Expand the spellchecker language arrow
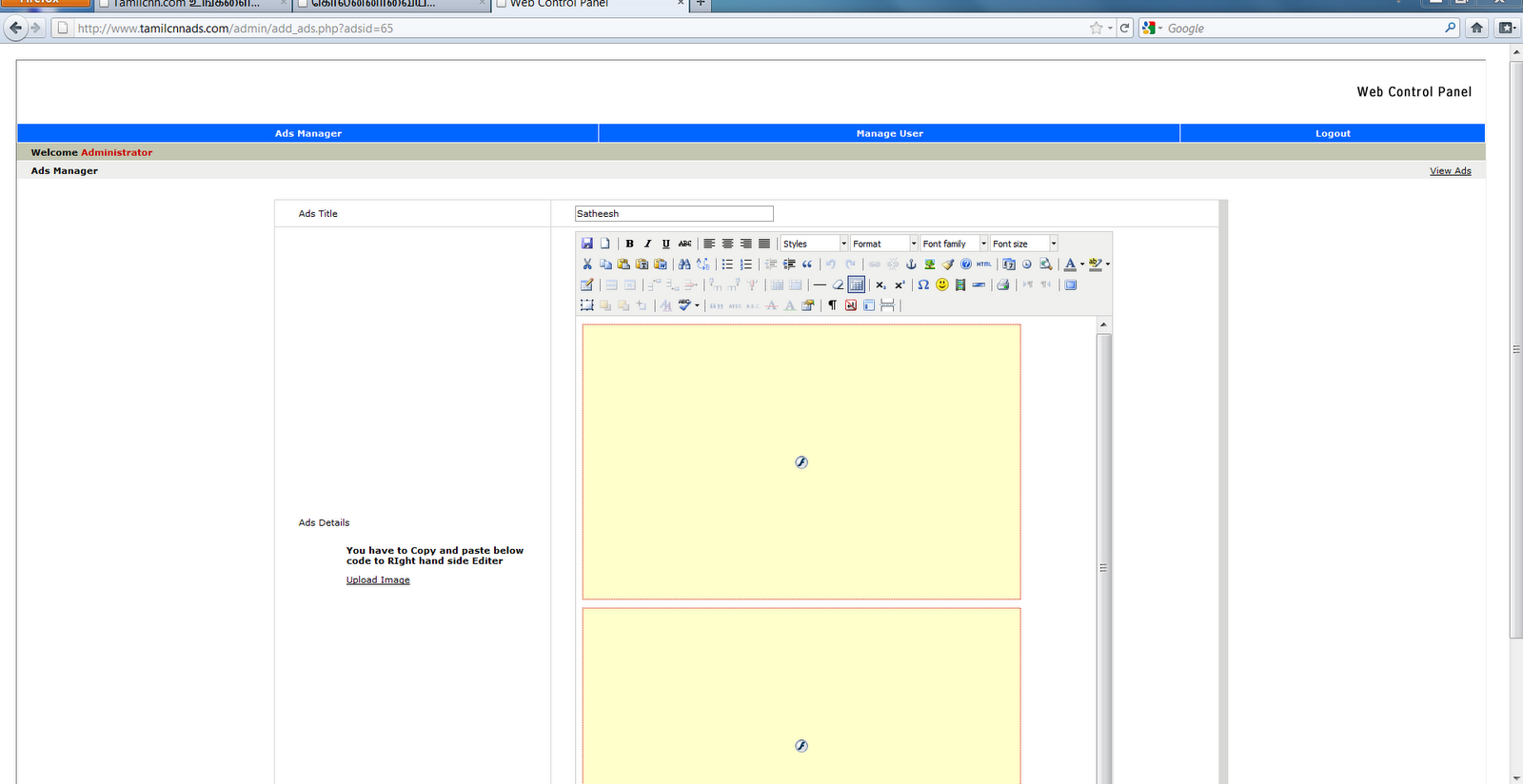The image size is (1523, 784). [x=697, y=305]
